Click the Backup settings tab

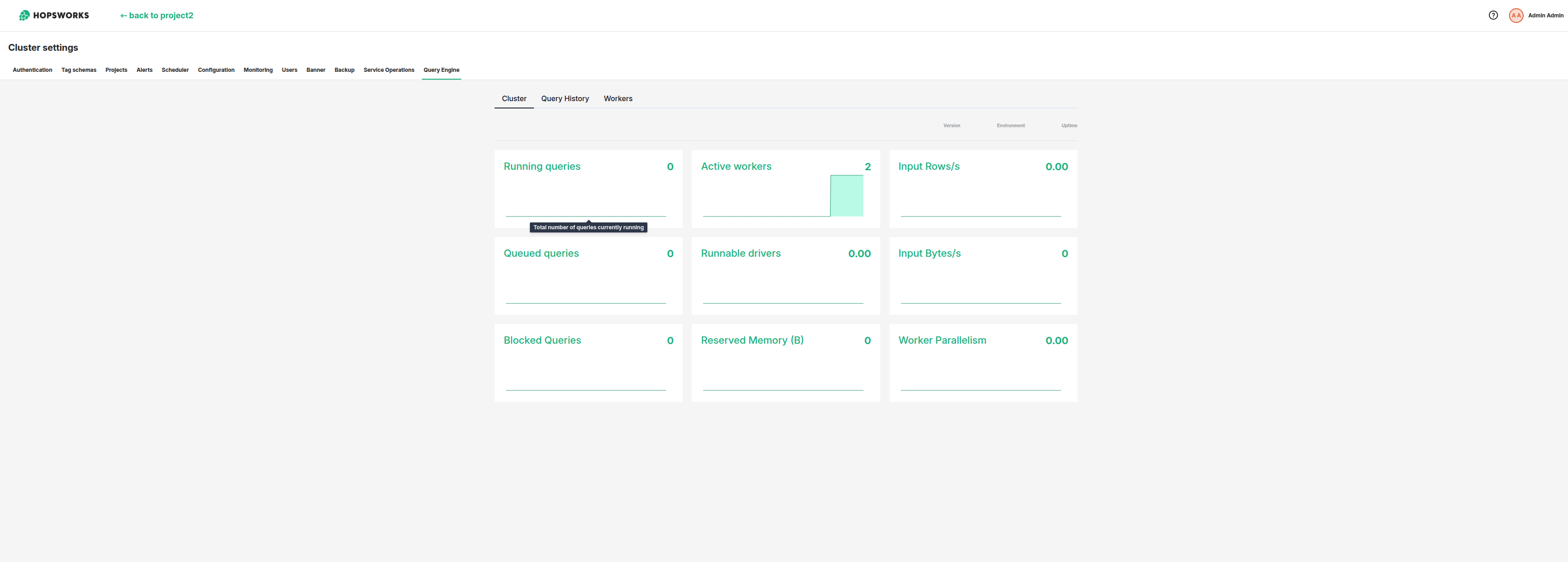pyautogui.click(x=344, y=70)
